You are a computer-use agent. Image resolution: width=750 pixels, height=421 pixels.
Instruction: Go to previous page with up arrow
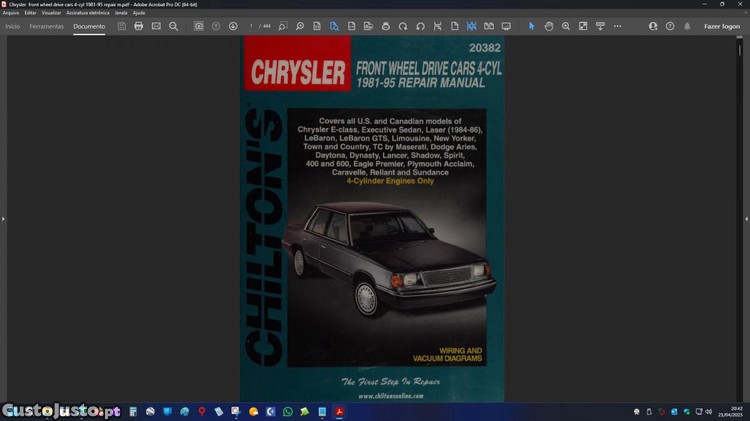(216, 26)
